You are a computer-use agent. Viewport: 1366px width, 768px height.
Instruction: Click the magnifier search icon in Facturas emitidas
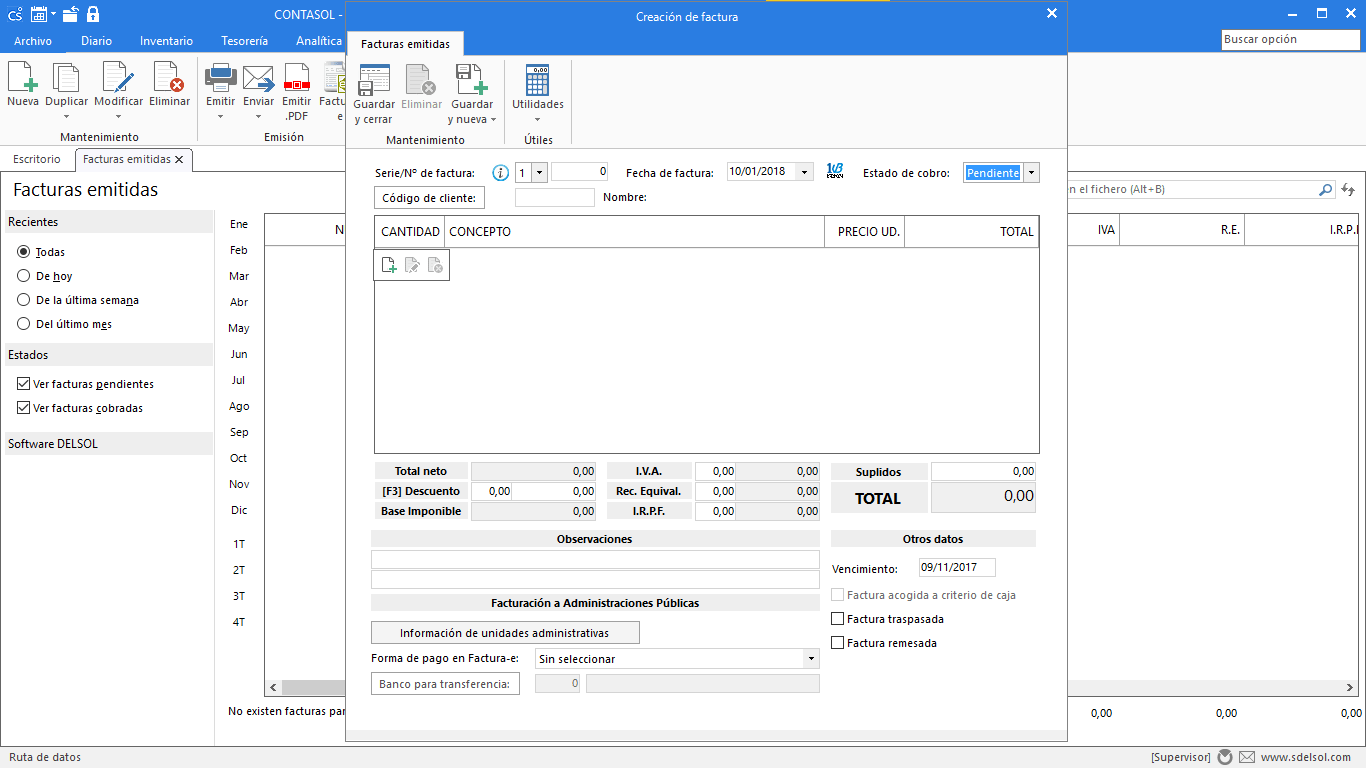tap(1326, 189)
